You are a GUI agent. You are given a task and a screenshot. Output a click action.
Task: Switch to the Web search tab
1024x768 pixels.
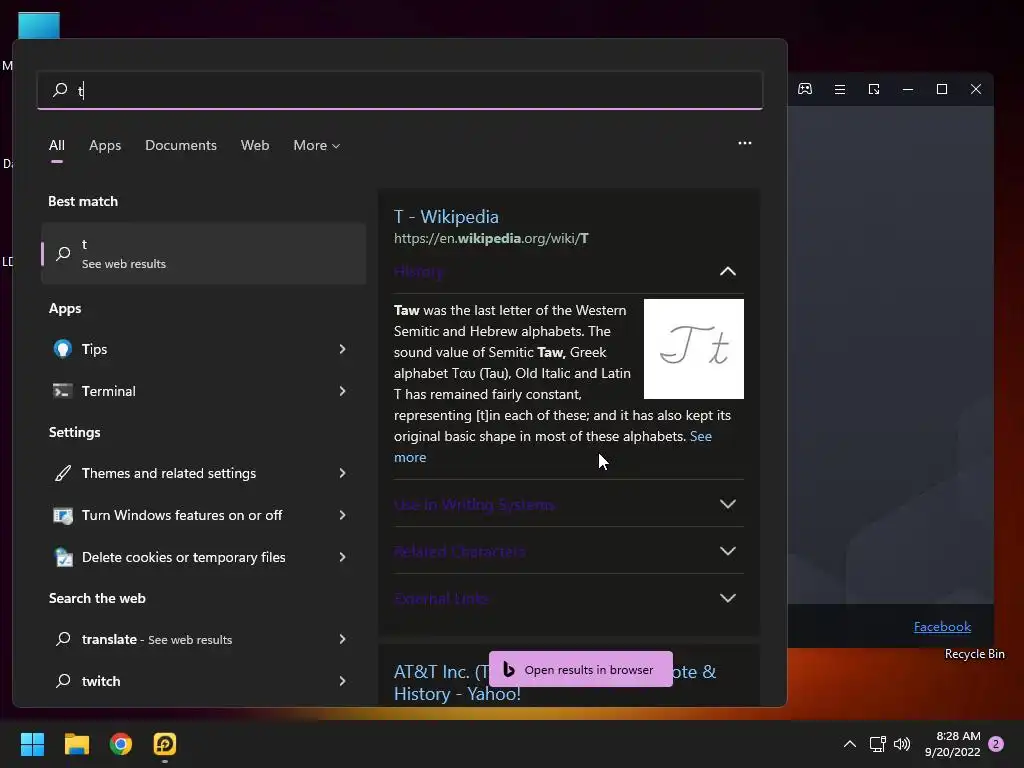coord(255,146)
